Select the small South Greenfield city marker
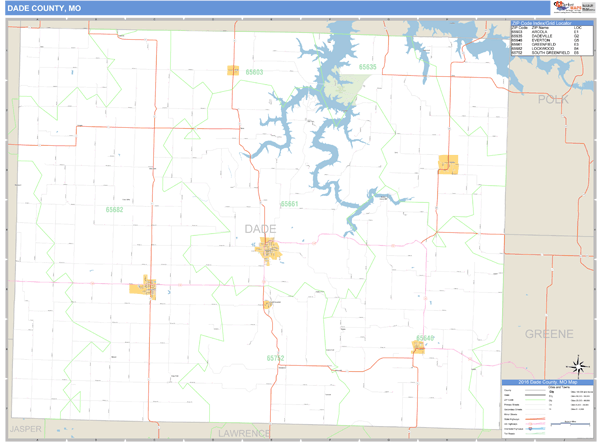 pyautogui.click(x=267, y=303)
